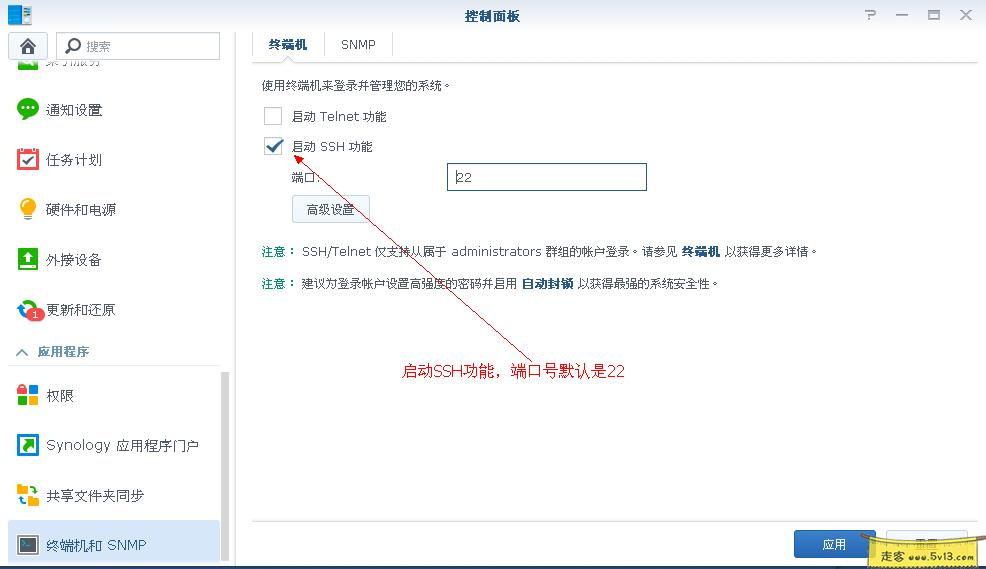Click the sidebar vertical scrollbar
Viewport: 986px width, 569px height.
pyautogui.click(x=225, y=465)
